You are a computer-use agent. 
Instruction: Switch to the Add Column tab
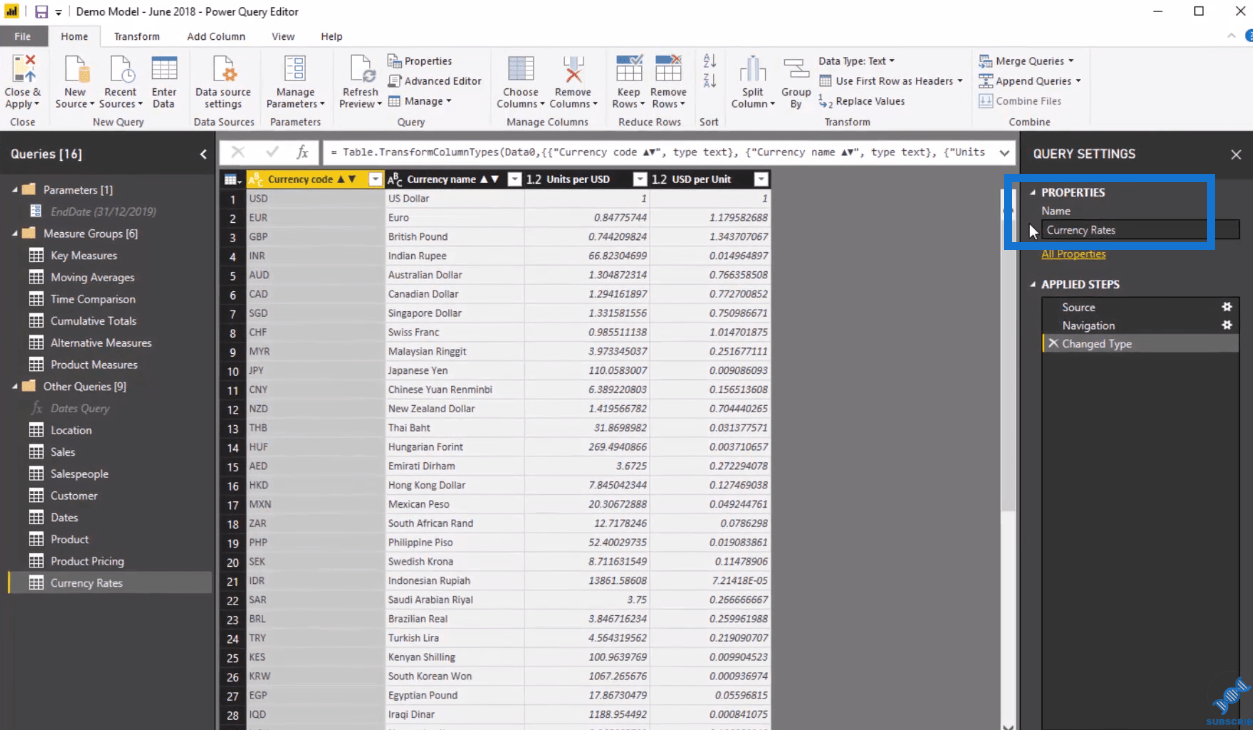coord(216,37)
